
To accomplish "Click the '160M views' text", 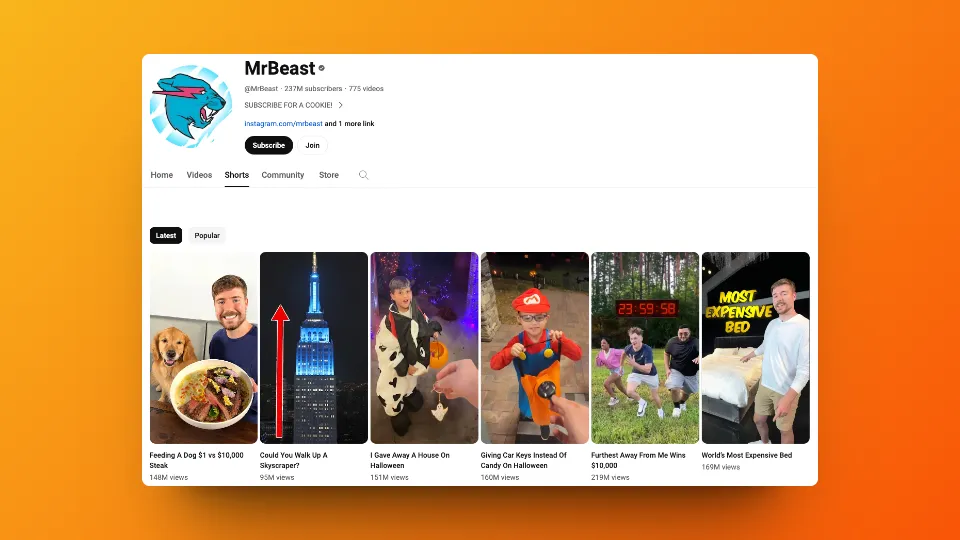I will tap(500, 478).
